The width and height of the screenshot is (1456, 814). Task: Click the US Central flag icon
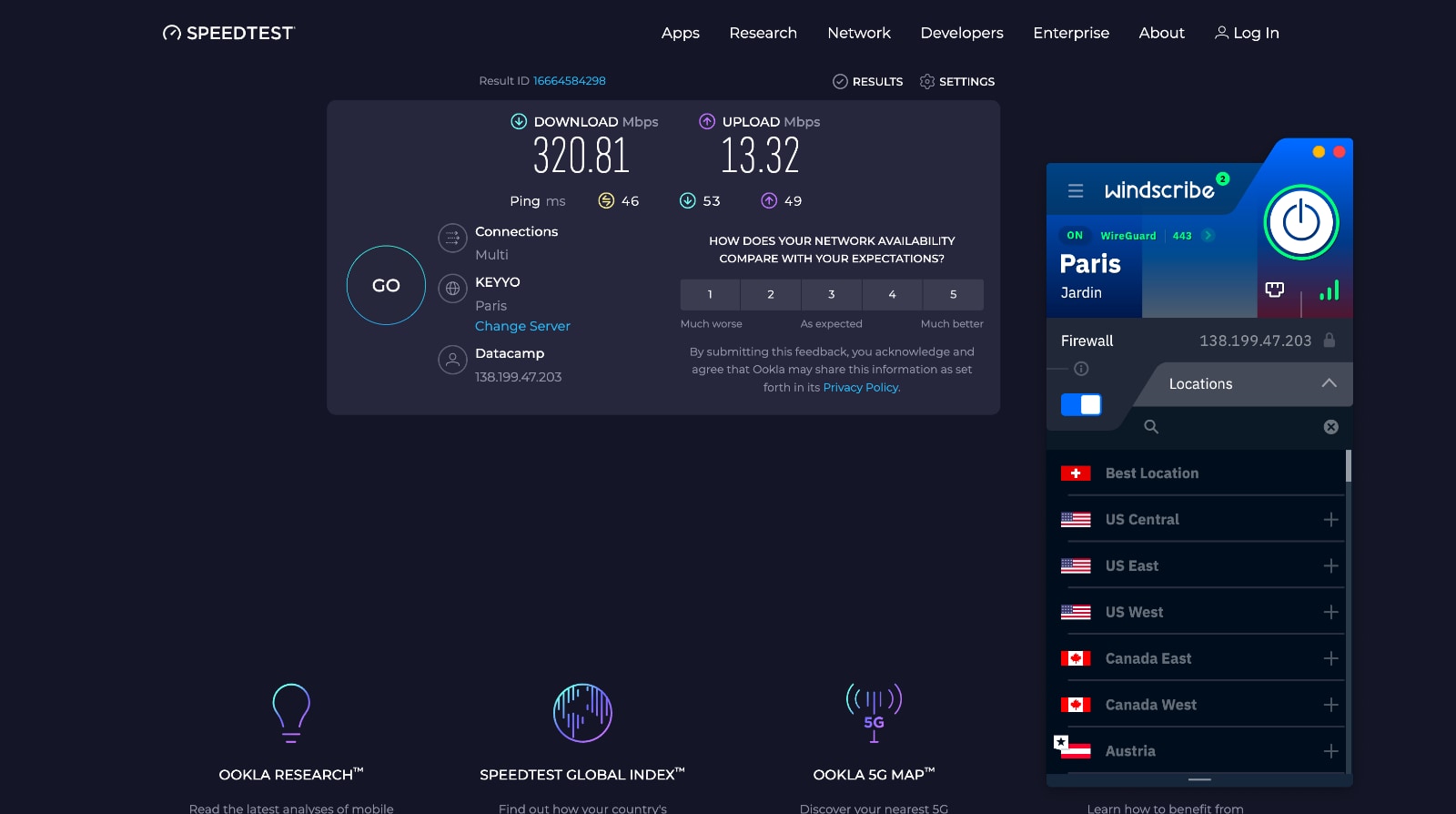click(1076, 519)
